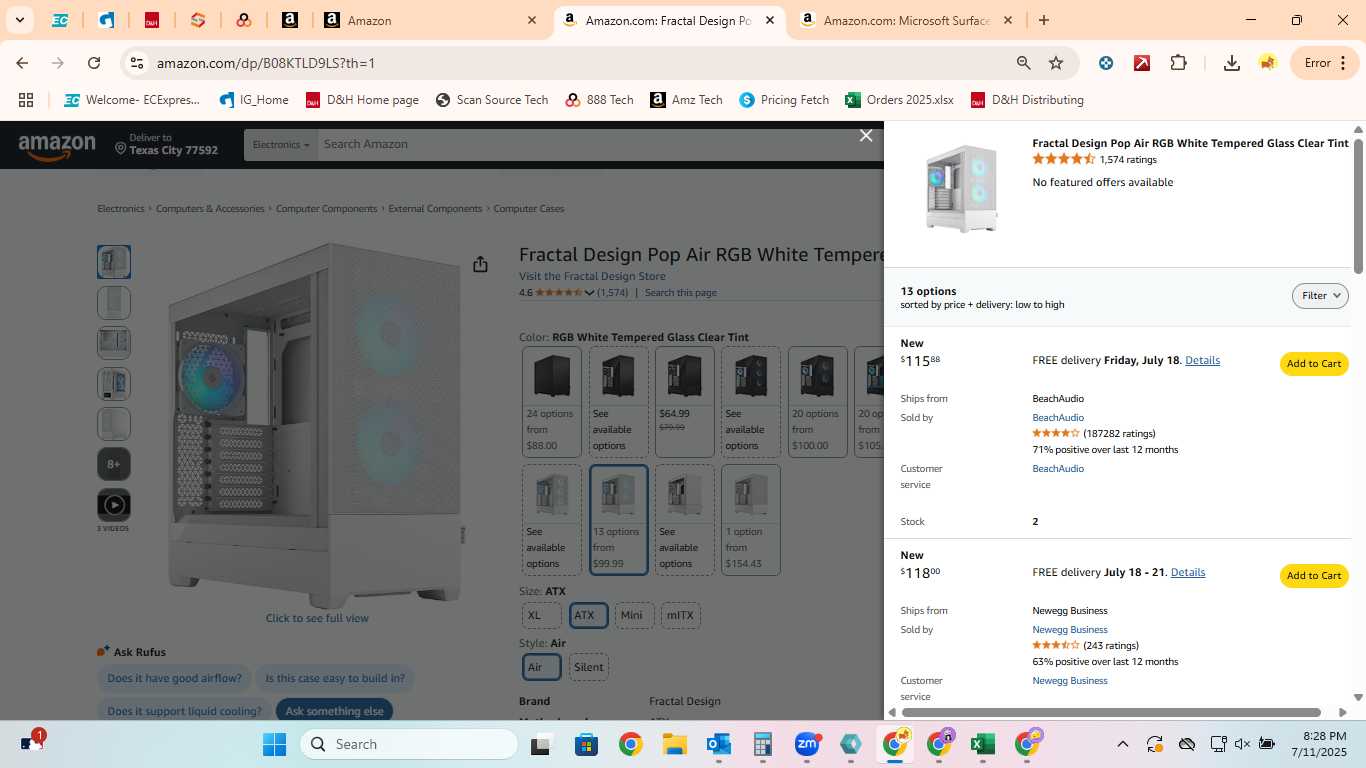Open delivery Details for Friday, July 18
The height and width of the screenshot is (768, 1366).
(x=1202, y=360)
